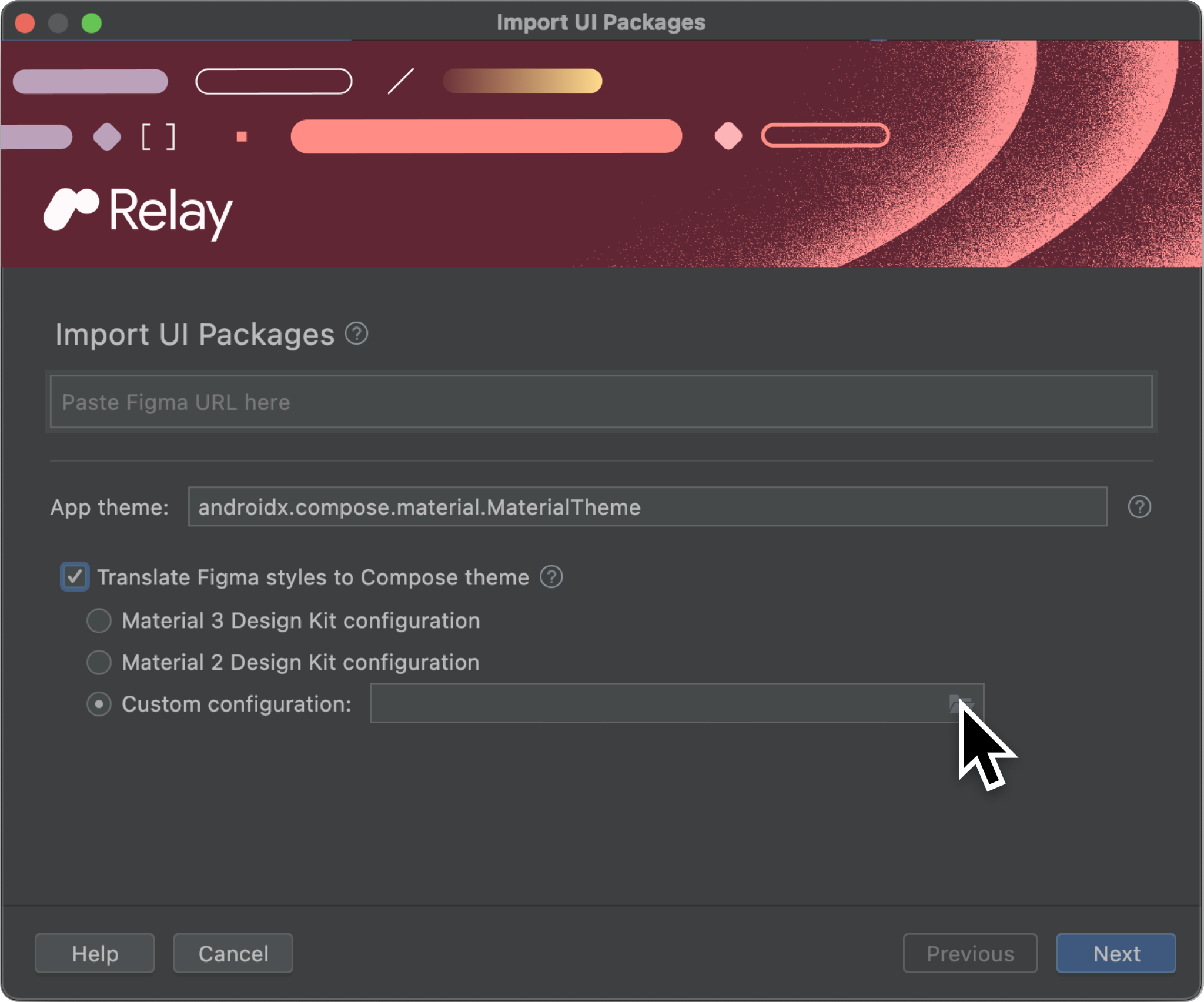Click the App theme help icon
This screenshot has width=1204, height=1002.
click(1140, 506)
